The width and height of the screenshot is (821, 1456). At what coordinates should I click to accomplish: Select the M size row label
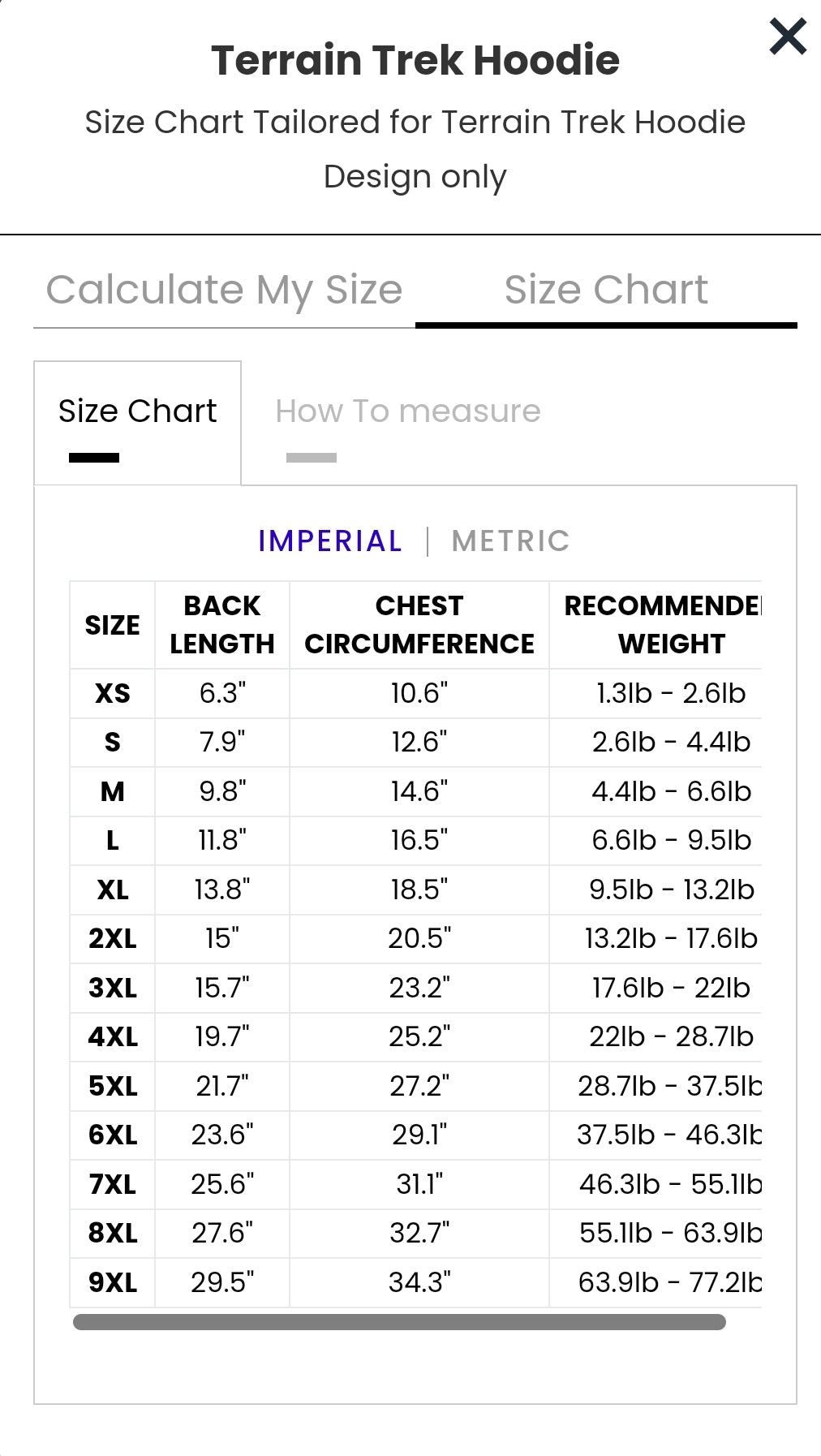pos(113,792)
